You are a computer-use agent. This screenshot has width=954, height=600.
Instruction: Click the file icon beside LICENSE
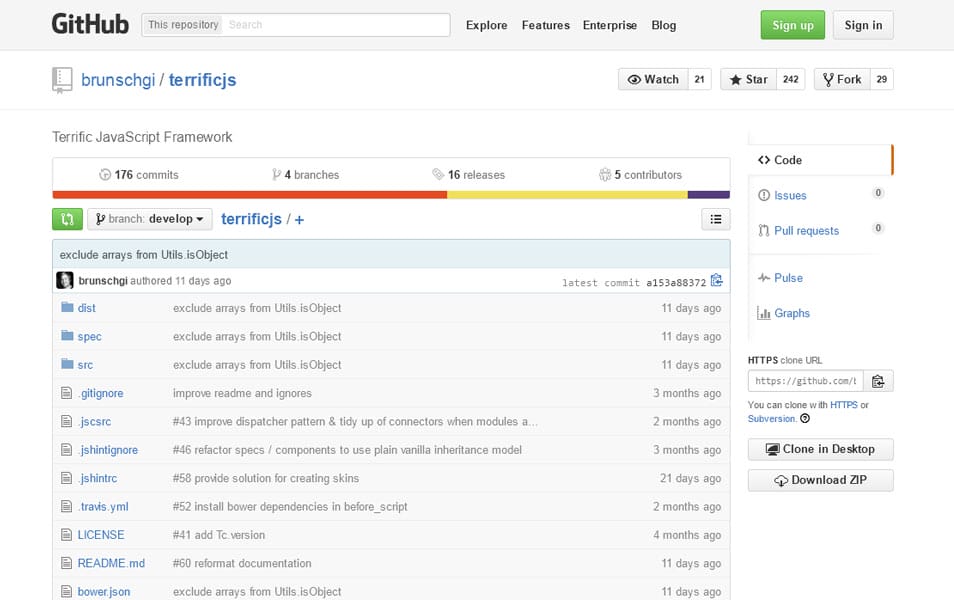coord(66,535)
